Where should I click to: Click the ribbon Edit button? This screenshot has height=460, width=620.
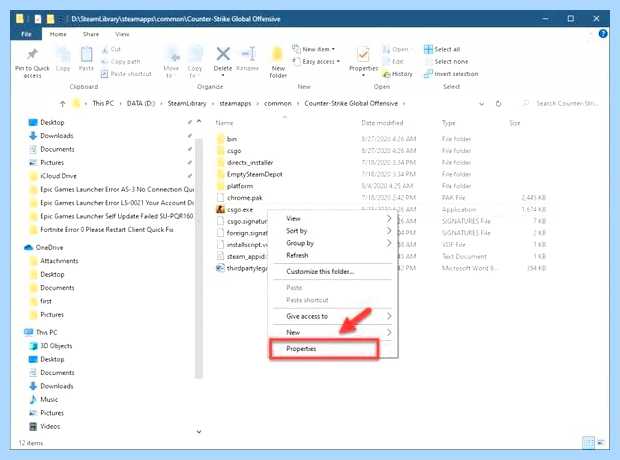[x=393, y=62]
